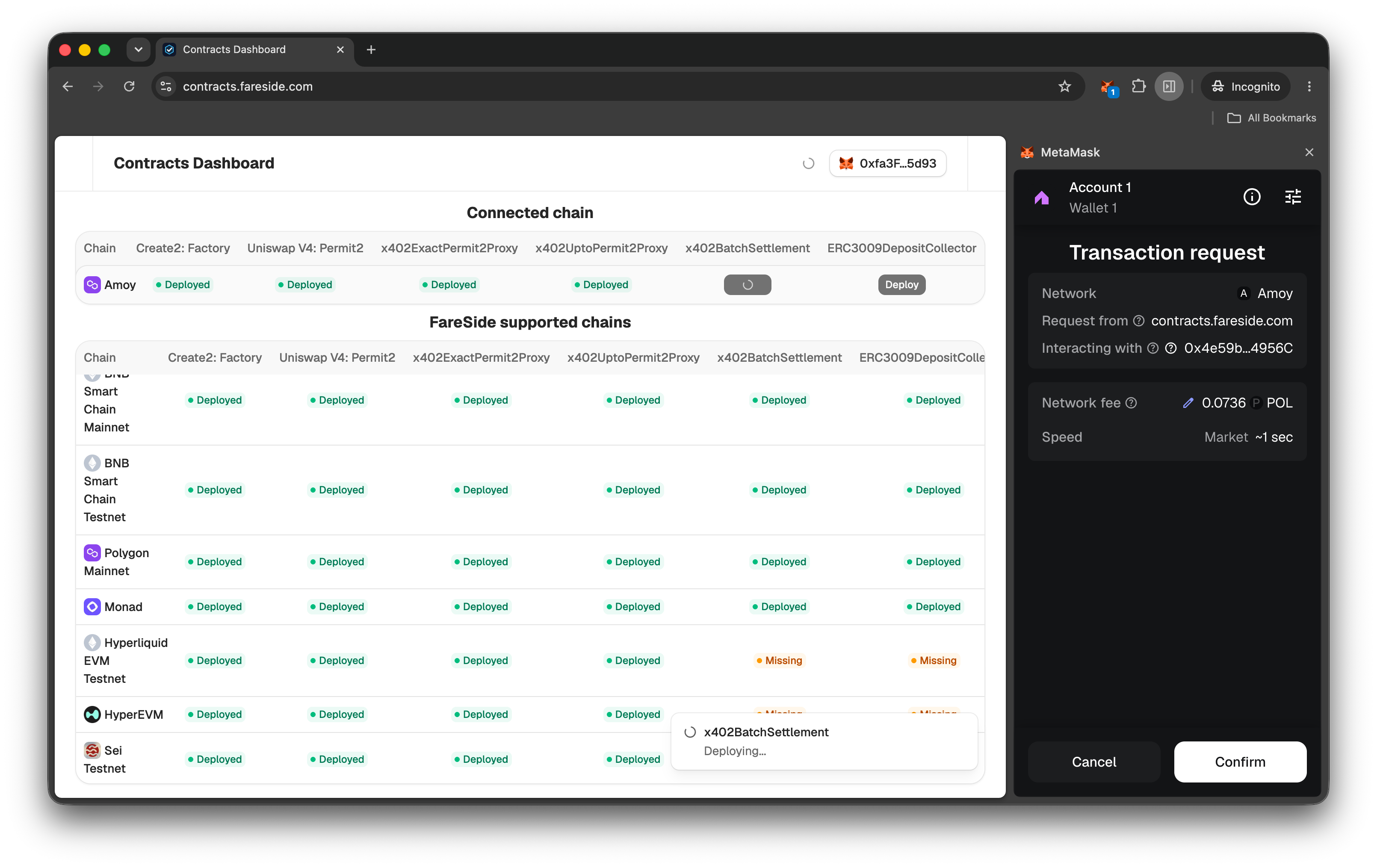Click the Incognito profile indicator

pos(1246,86)
